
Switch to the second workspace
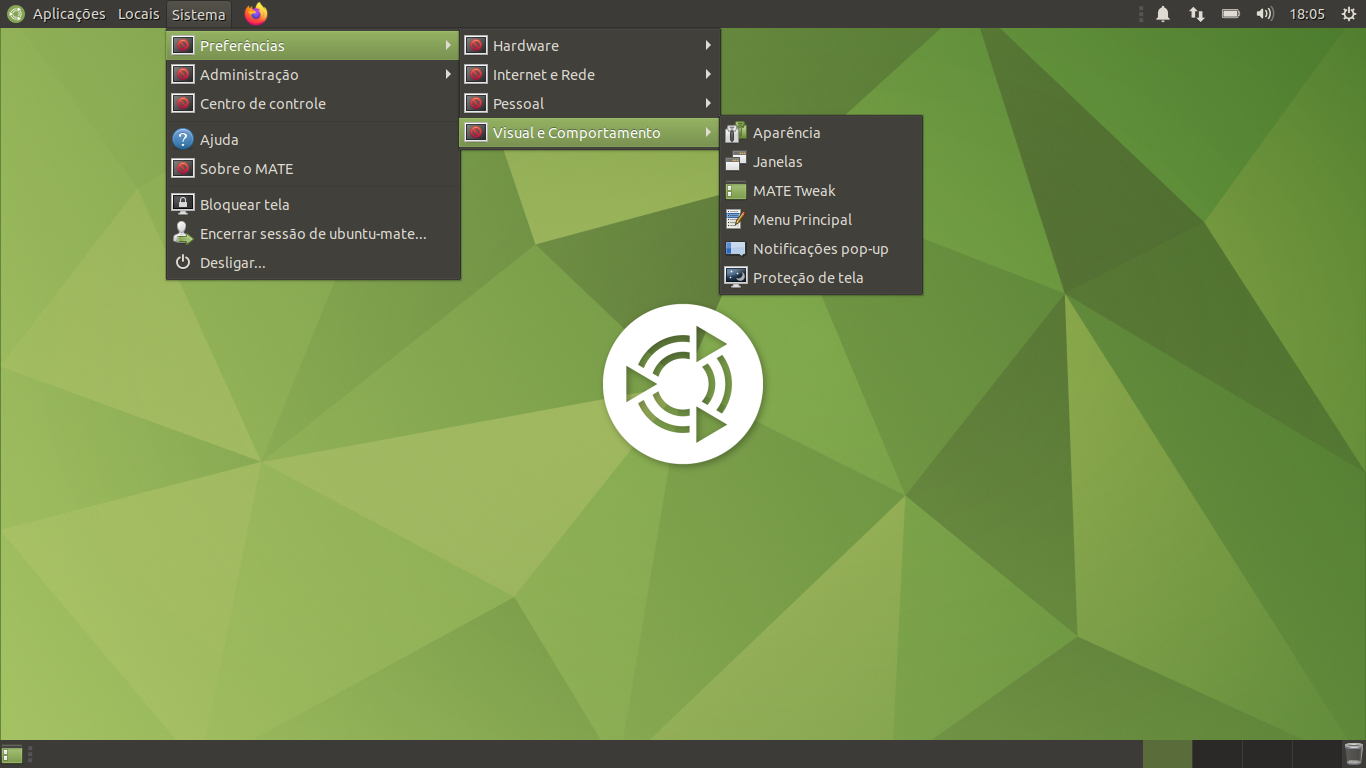(x=1217, y=754)
